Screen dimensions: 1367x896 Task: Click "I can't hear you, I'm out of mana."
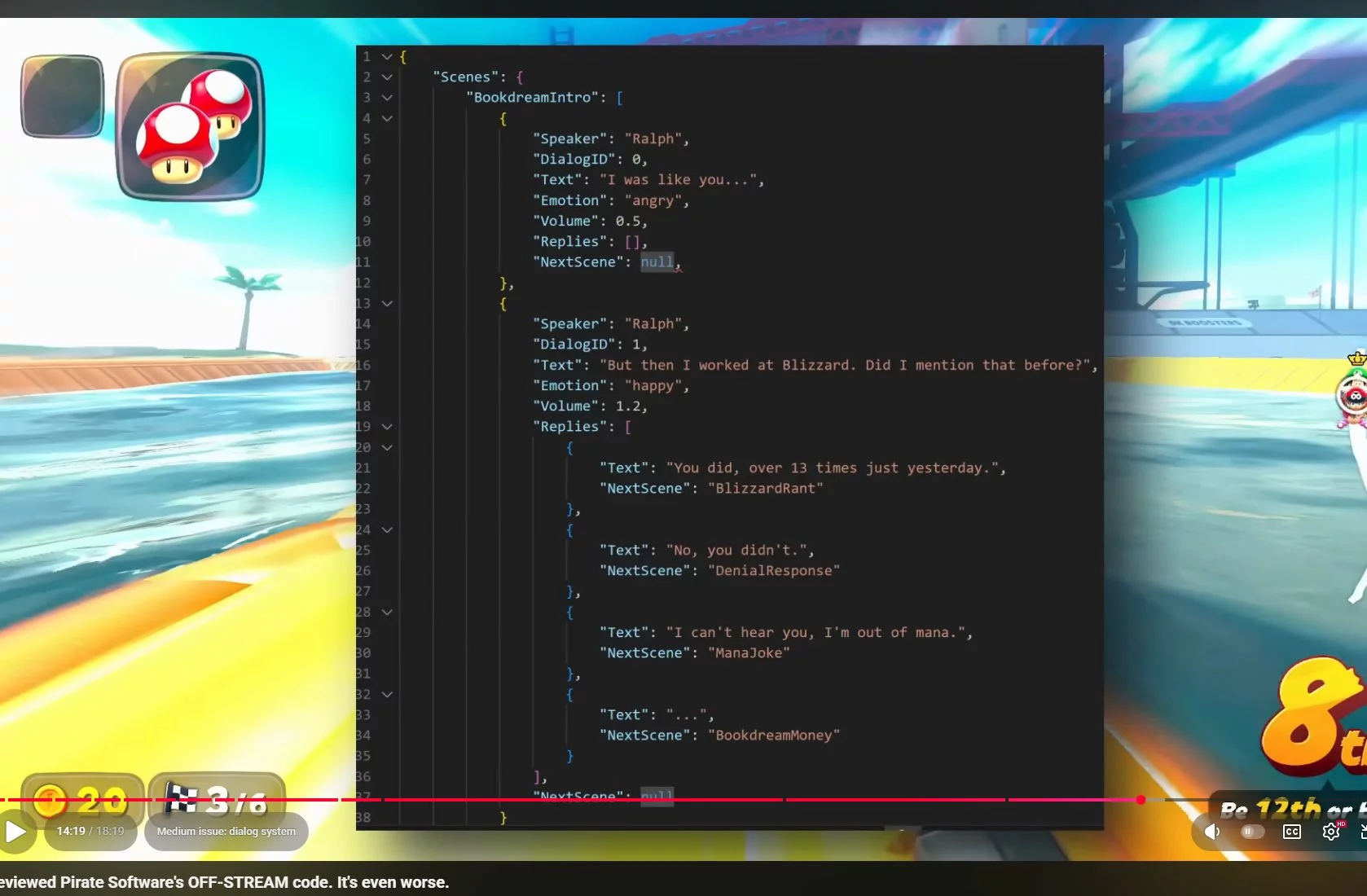click(815, 632)
